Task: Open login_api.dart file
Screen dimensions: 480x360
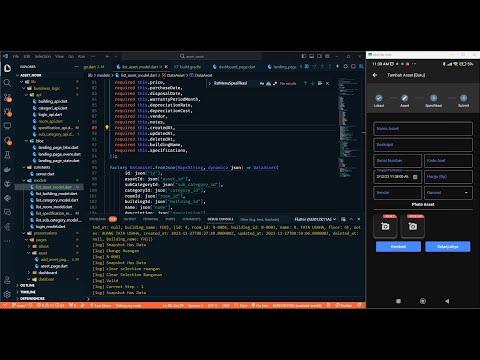Action: pyautogui.click(x=50, y=115)
